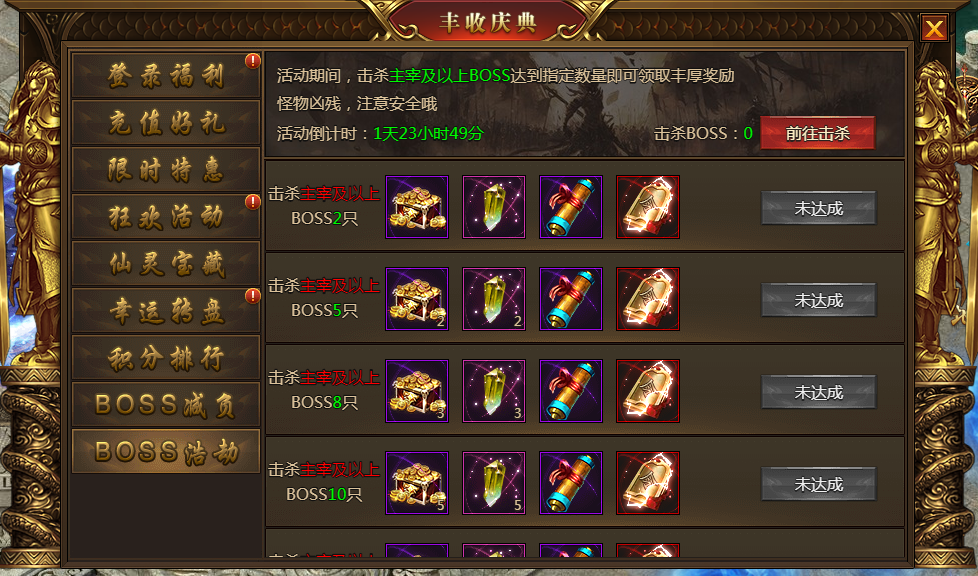The width and height of the screenshot is (978, 576).
Task: Go to 仙灵宝藏 tab
Action: [x=166, y=263]
